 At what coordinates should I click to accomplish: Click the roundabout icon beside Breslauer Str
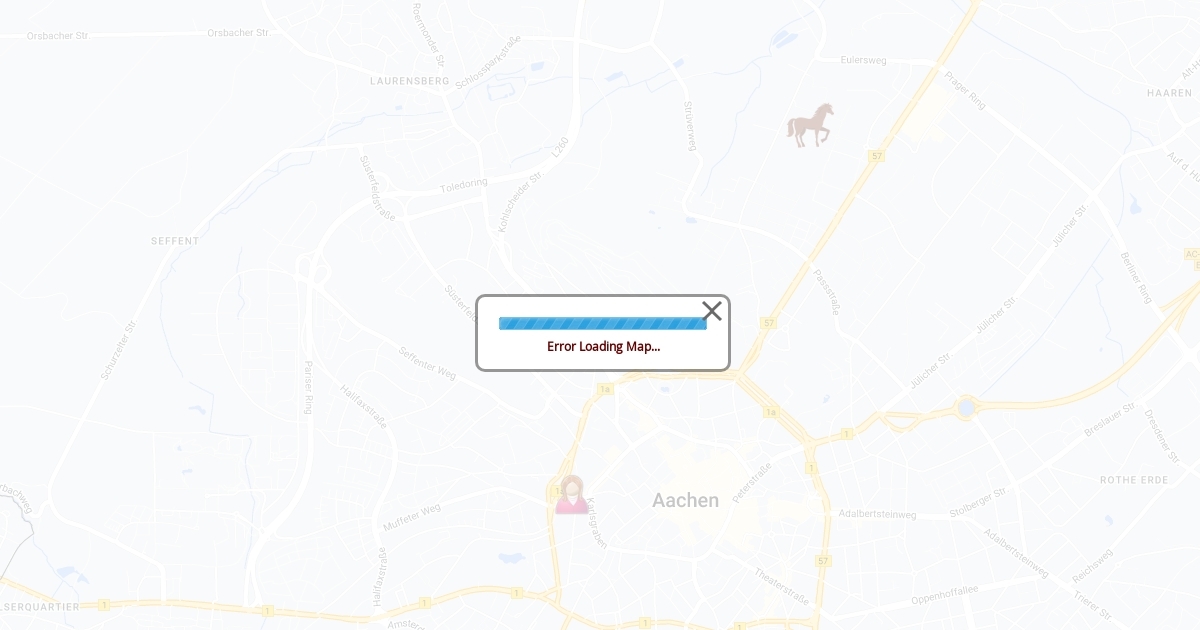(965, 408)
